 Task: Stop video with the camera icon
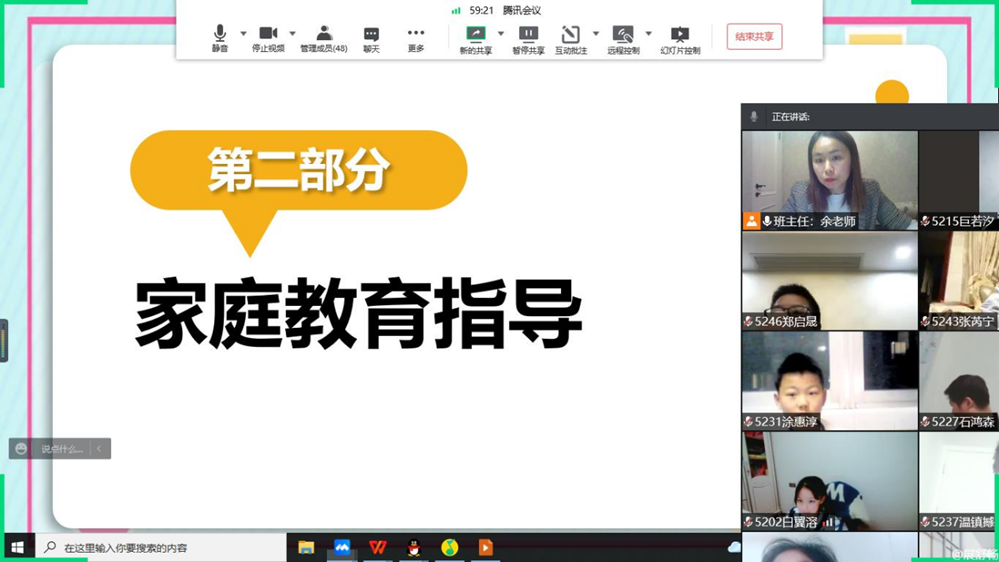point(268,38)
